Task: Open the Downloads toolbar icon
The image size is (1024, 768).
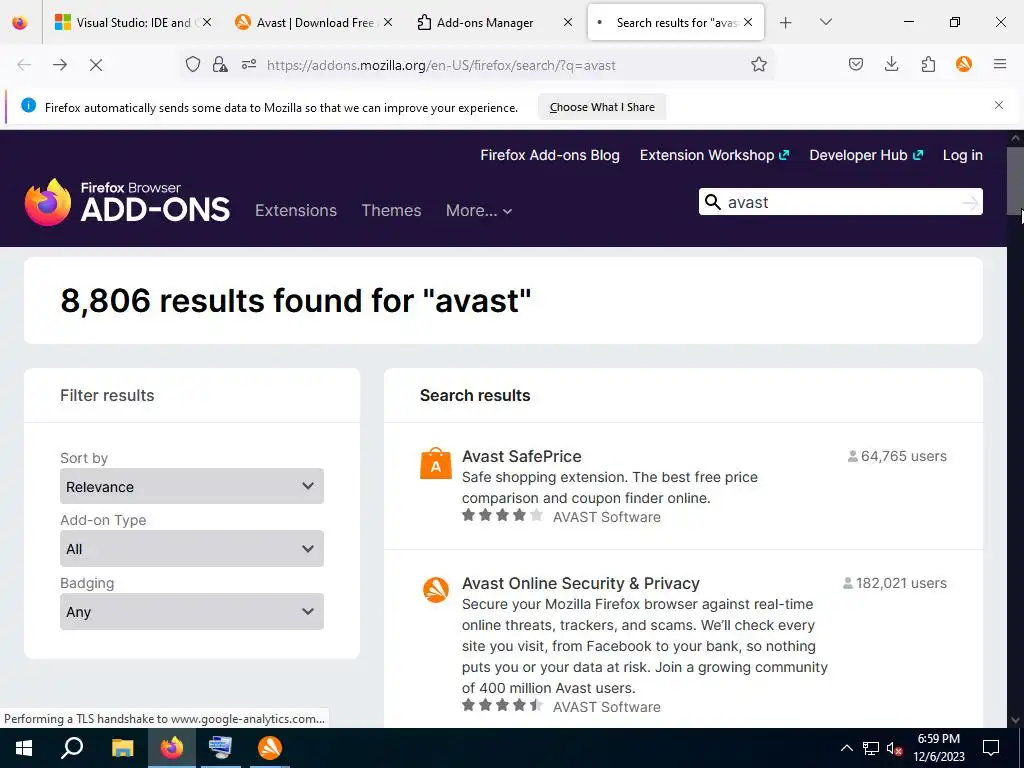Action: (891, 64)
